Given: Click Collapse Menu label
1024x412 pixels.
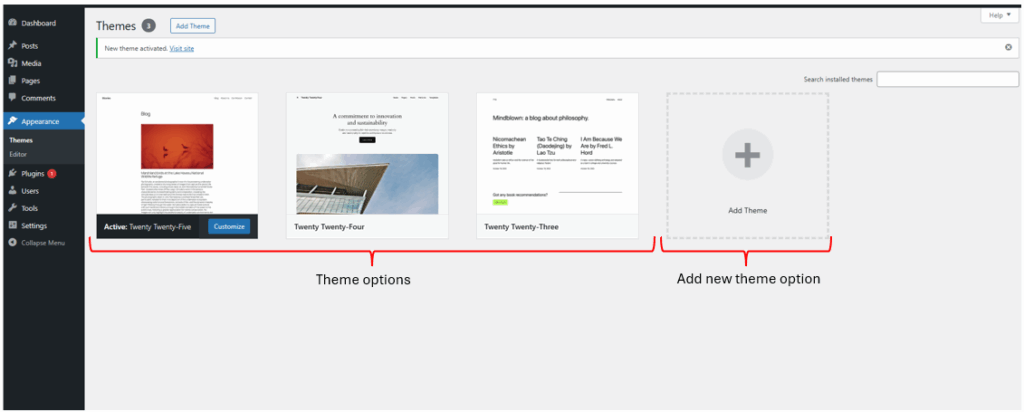Looking at the screenshot, I should click(x=43, y=243).
